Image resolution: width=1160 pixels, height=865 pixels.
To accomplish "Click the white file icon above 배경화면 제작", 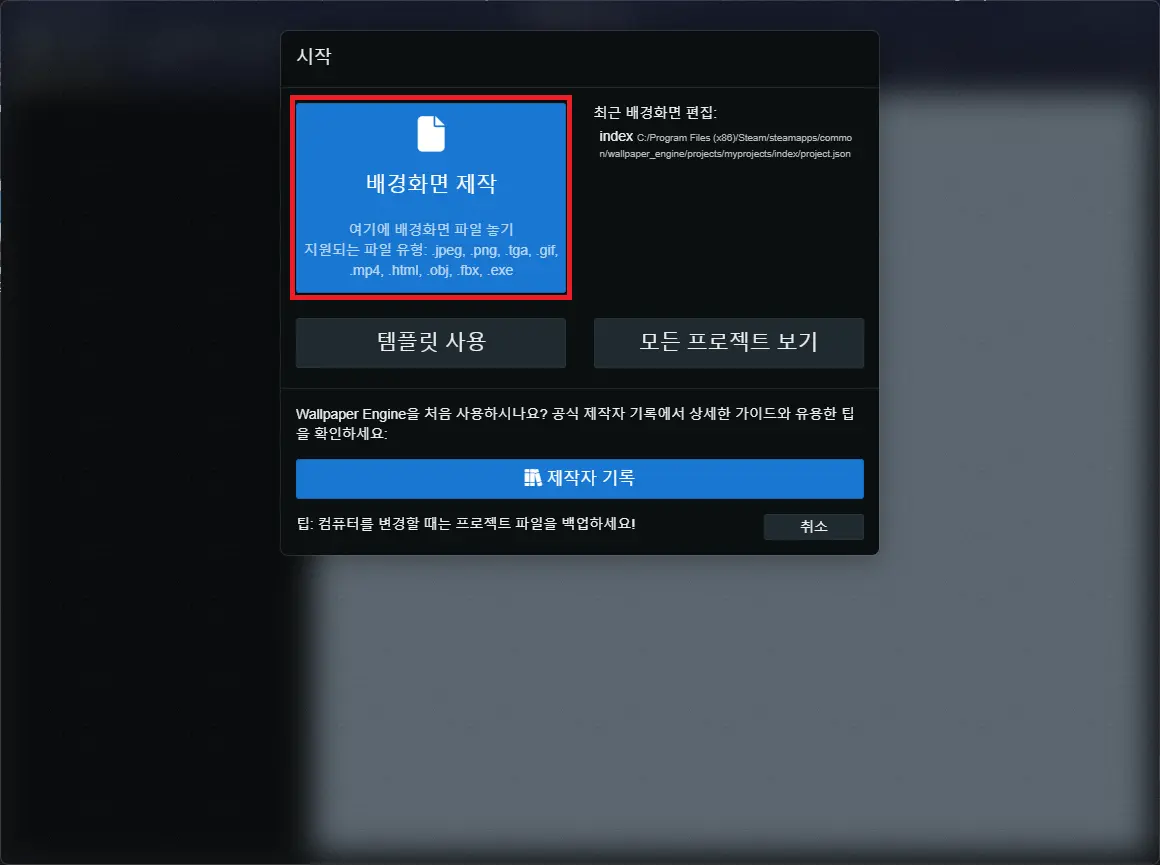I will 431,134.
